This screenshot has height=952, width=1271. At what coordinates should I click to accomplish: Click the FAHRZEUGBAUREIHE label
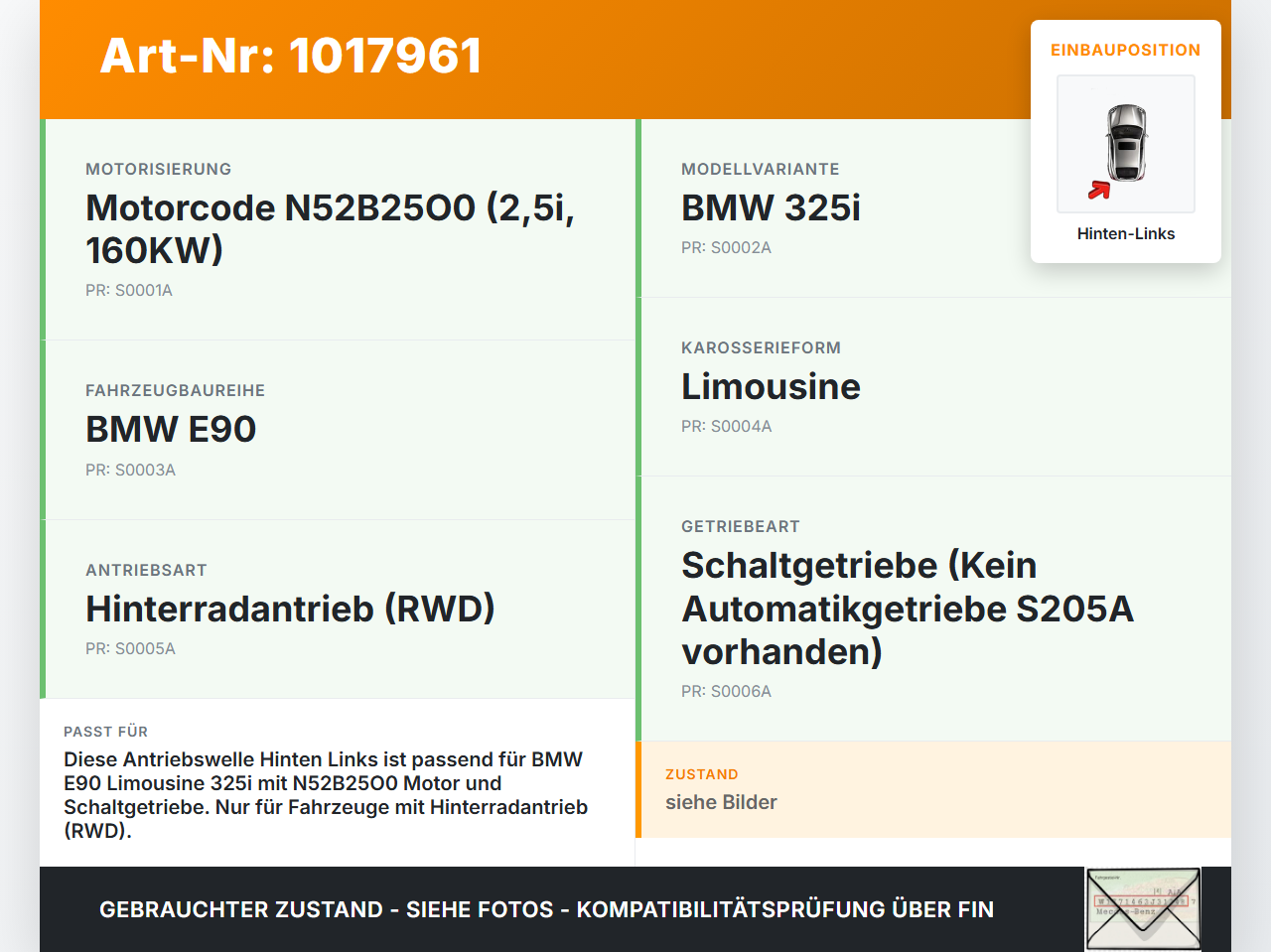click(176, 390)
